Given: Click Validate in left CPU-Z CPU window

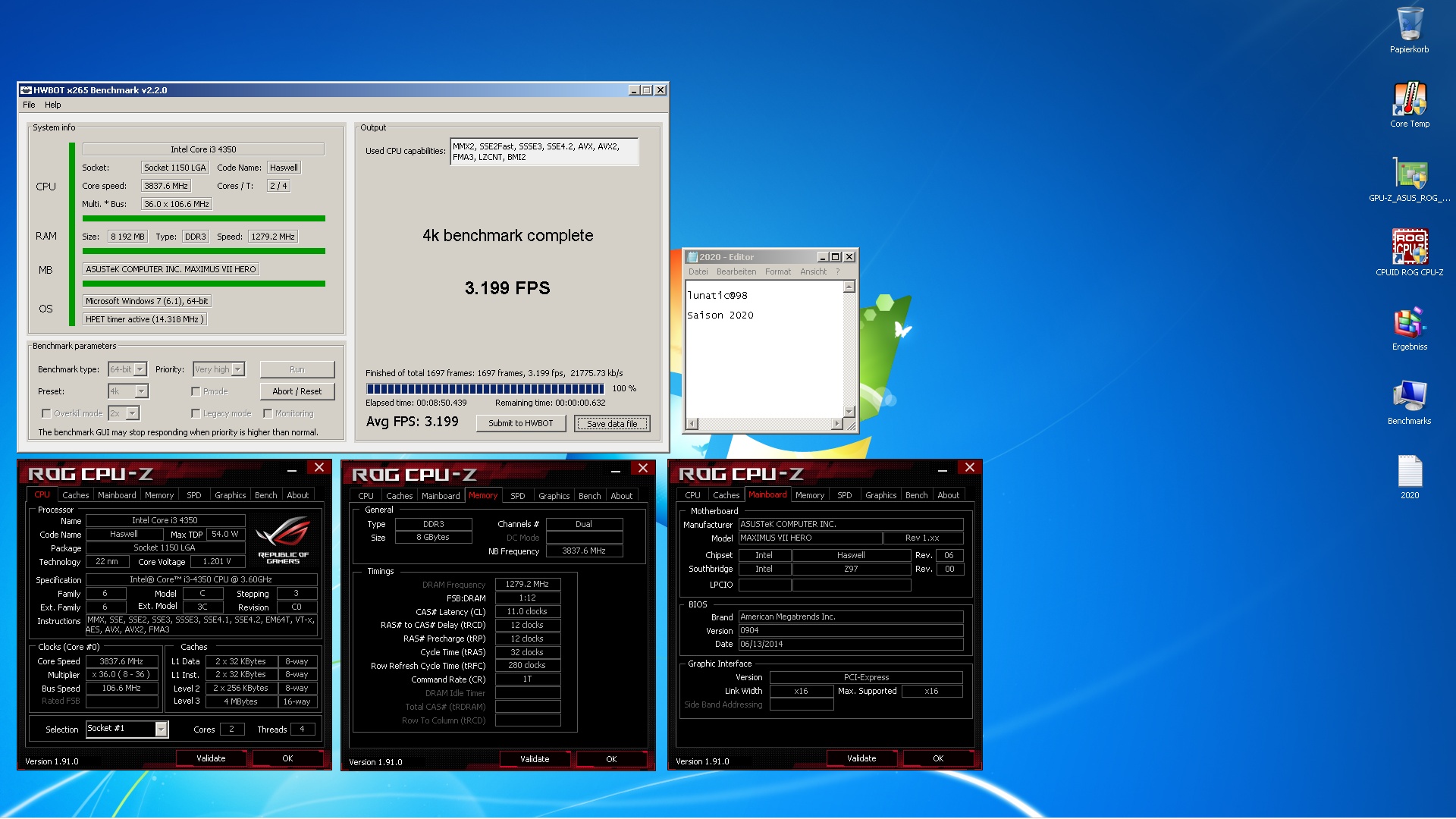Looking at the screenshot, I should [211, 758].
